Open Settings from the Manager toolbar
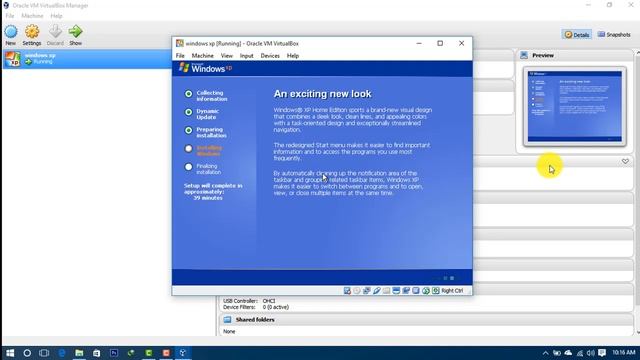 (32, 32)
